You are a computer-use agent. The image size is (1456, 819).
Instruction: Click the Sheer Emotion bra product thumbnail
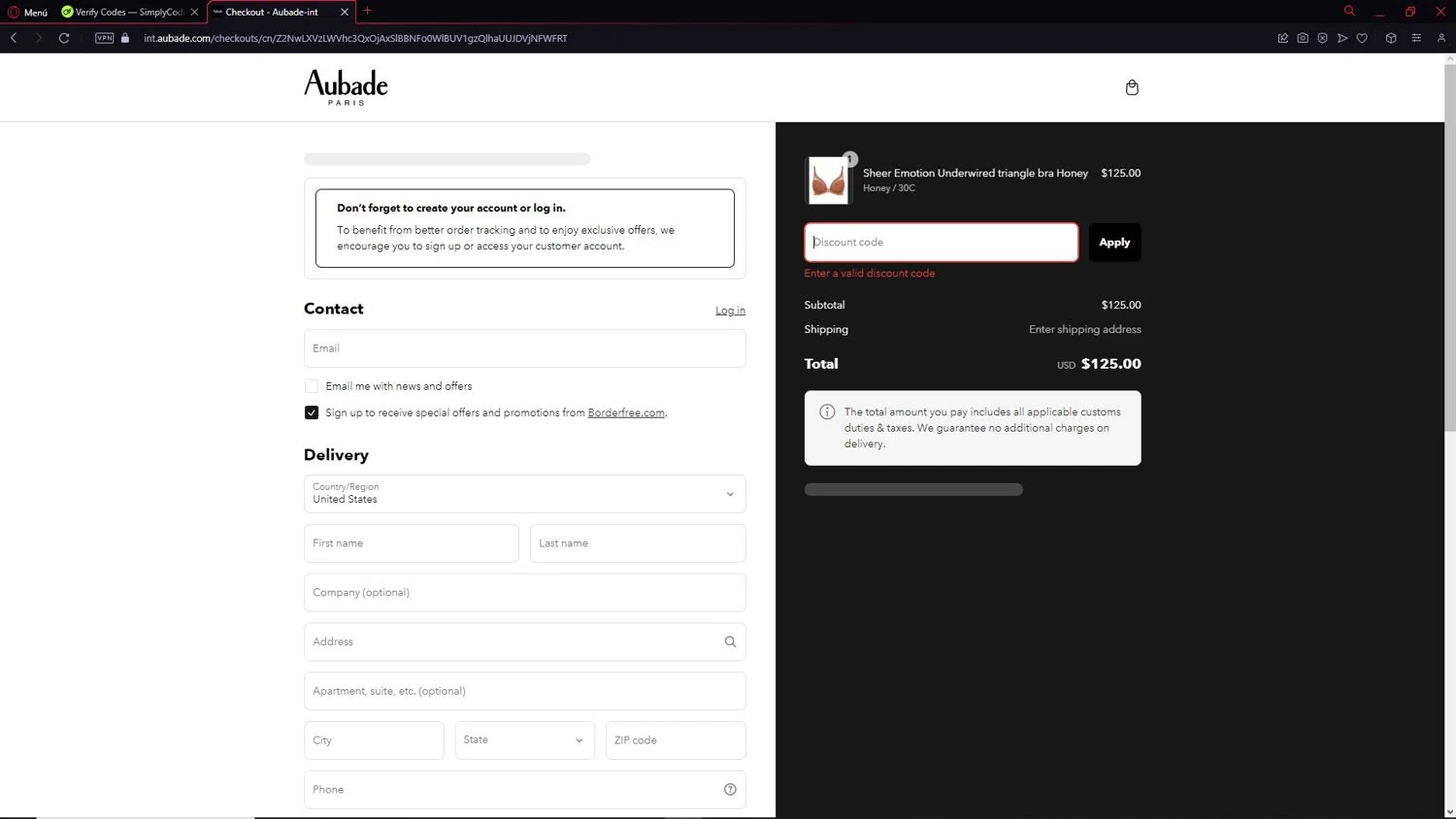click(x=828, y=180)
